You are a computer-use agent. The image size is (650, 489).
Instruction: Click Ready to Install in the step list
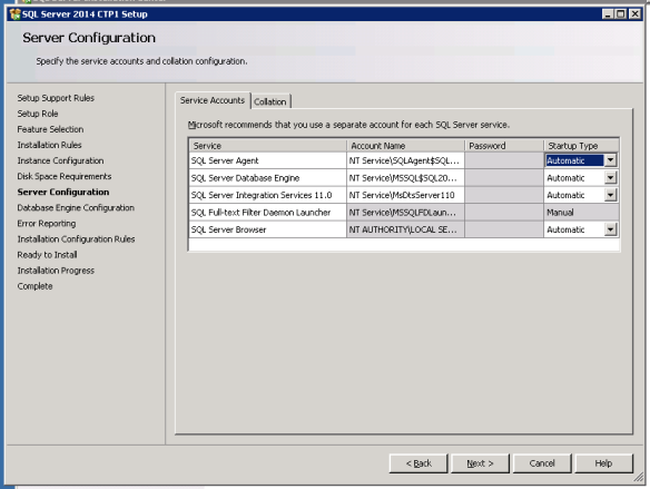[47, 255]
